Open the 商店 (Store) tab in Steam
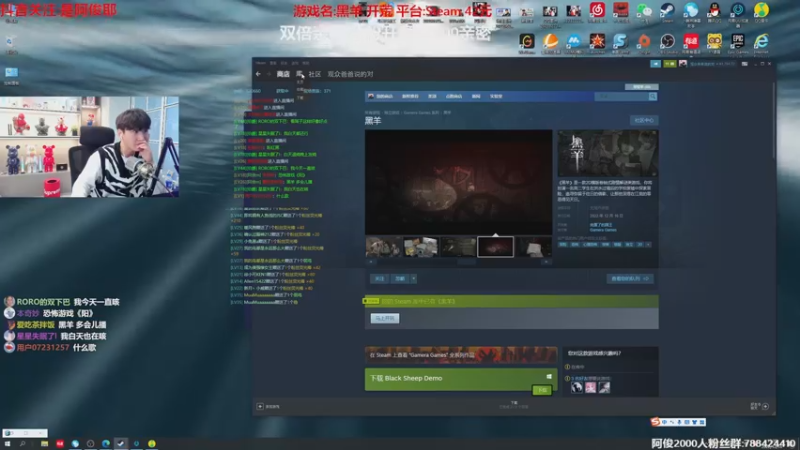The height and width of the screenshot is (450, 800). coord(283,74)
